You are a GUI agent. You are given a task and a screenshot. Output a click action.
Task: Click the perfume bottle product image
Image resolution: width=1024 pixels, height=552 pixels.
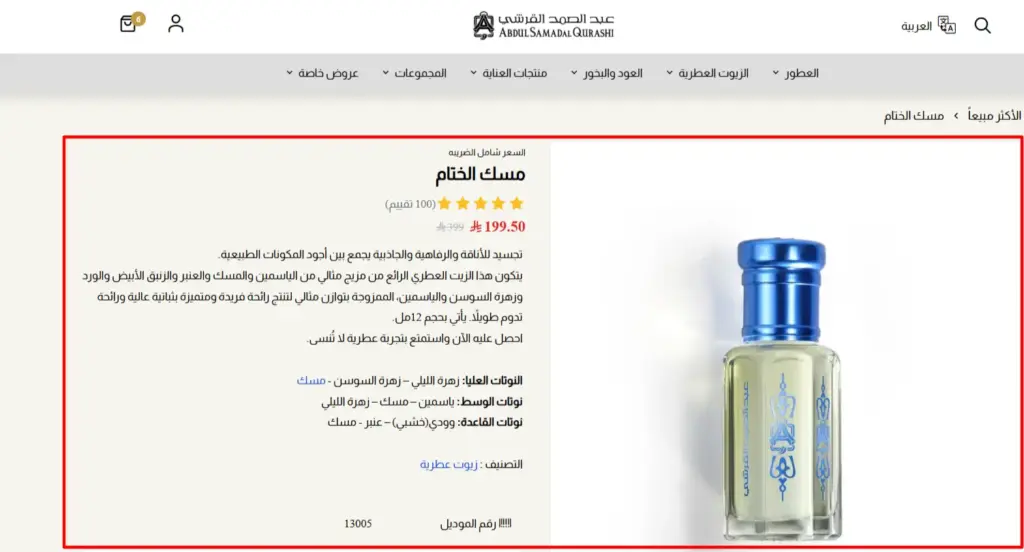coord(781,389)
